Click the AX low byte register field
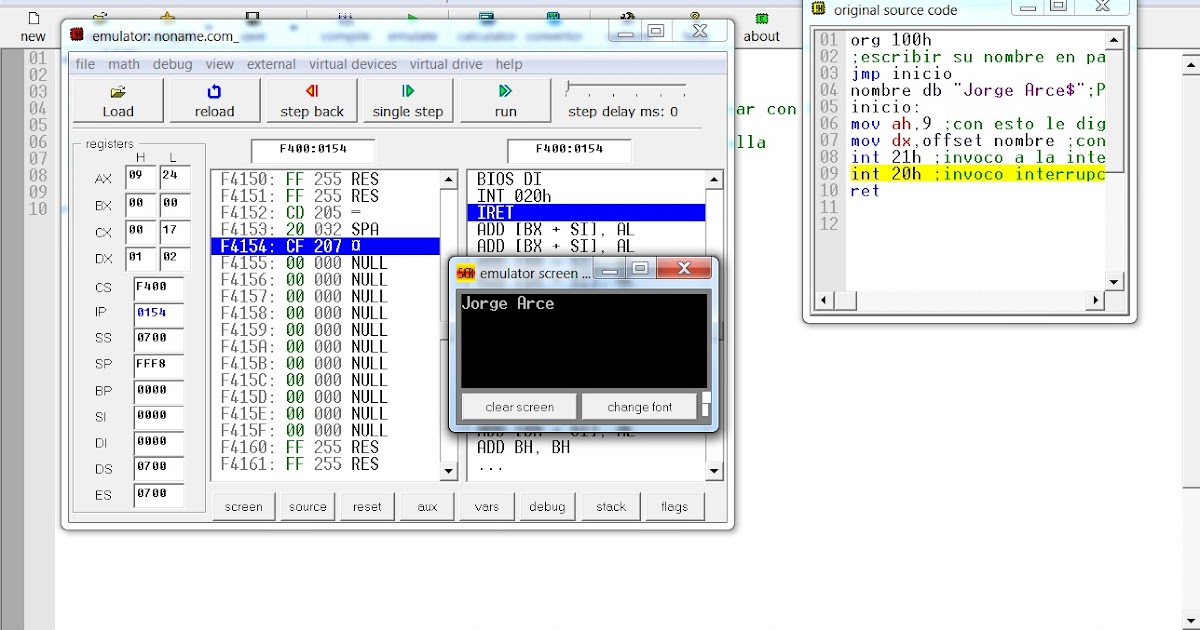Viewport: 1200px width, 630px height. 174,178
